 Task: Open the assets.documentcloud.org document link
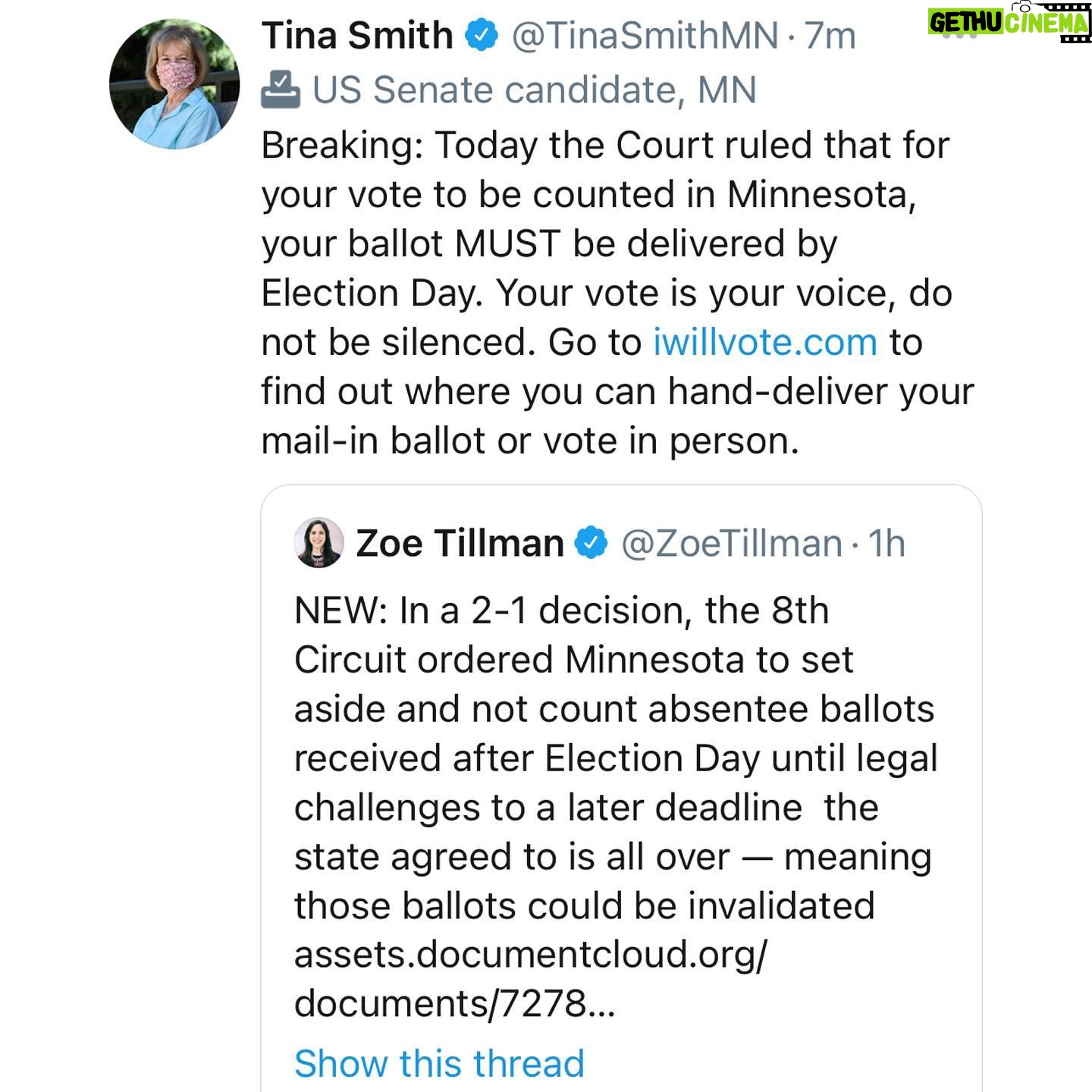[x=531, y=979]
